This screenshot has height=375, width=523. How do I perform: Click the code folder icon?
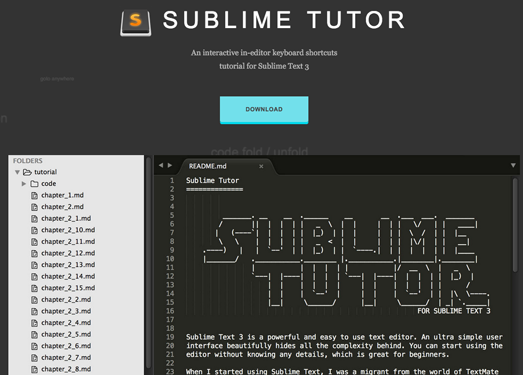34,184
